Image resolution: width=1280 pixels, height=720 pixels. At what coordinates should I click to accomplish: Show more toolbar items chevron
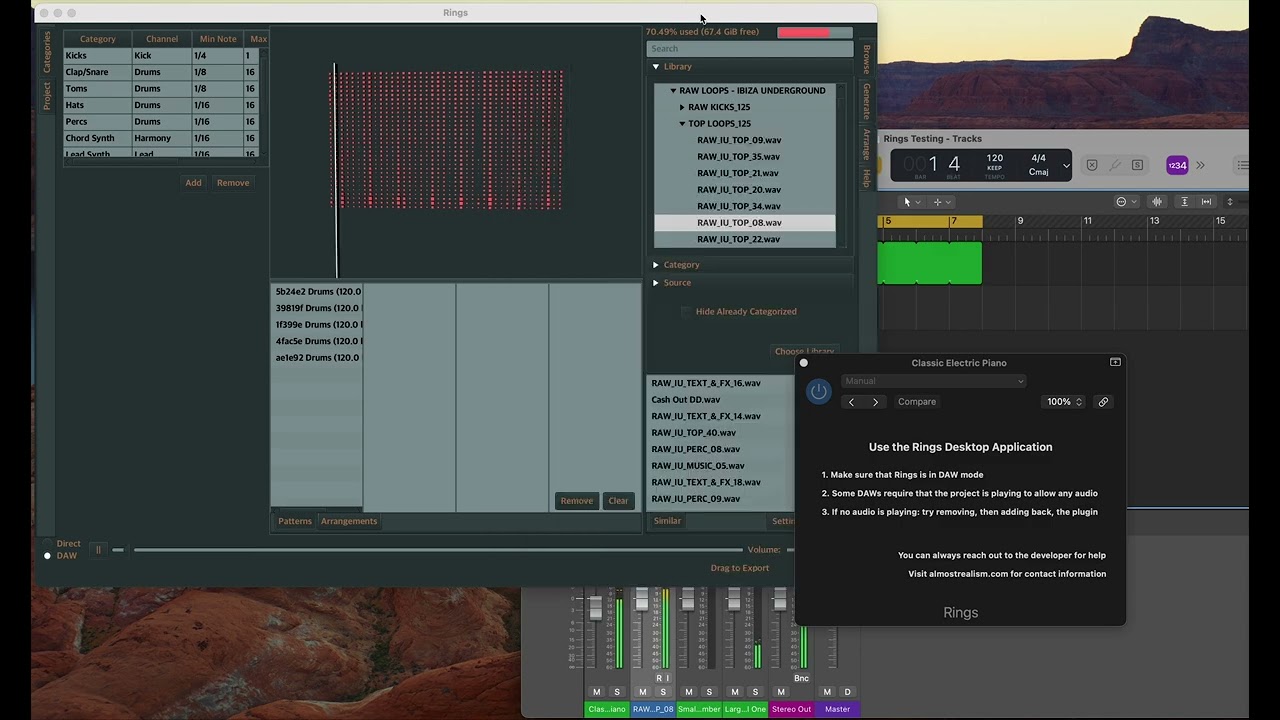point(1200,166)
